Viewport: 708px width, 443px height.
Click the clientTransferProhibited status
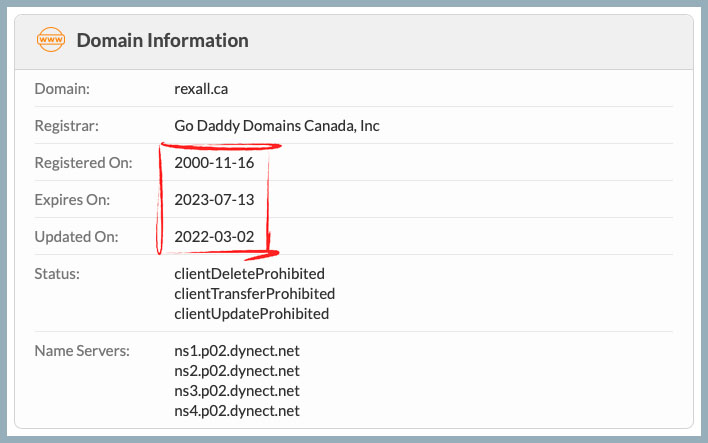point(254,294)
